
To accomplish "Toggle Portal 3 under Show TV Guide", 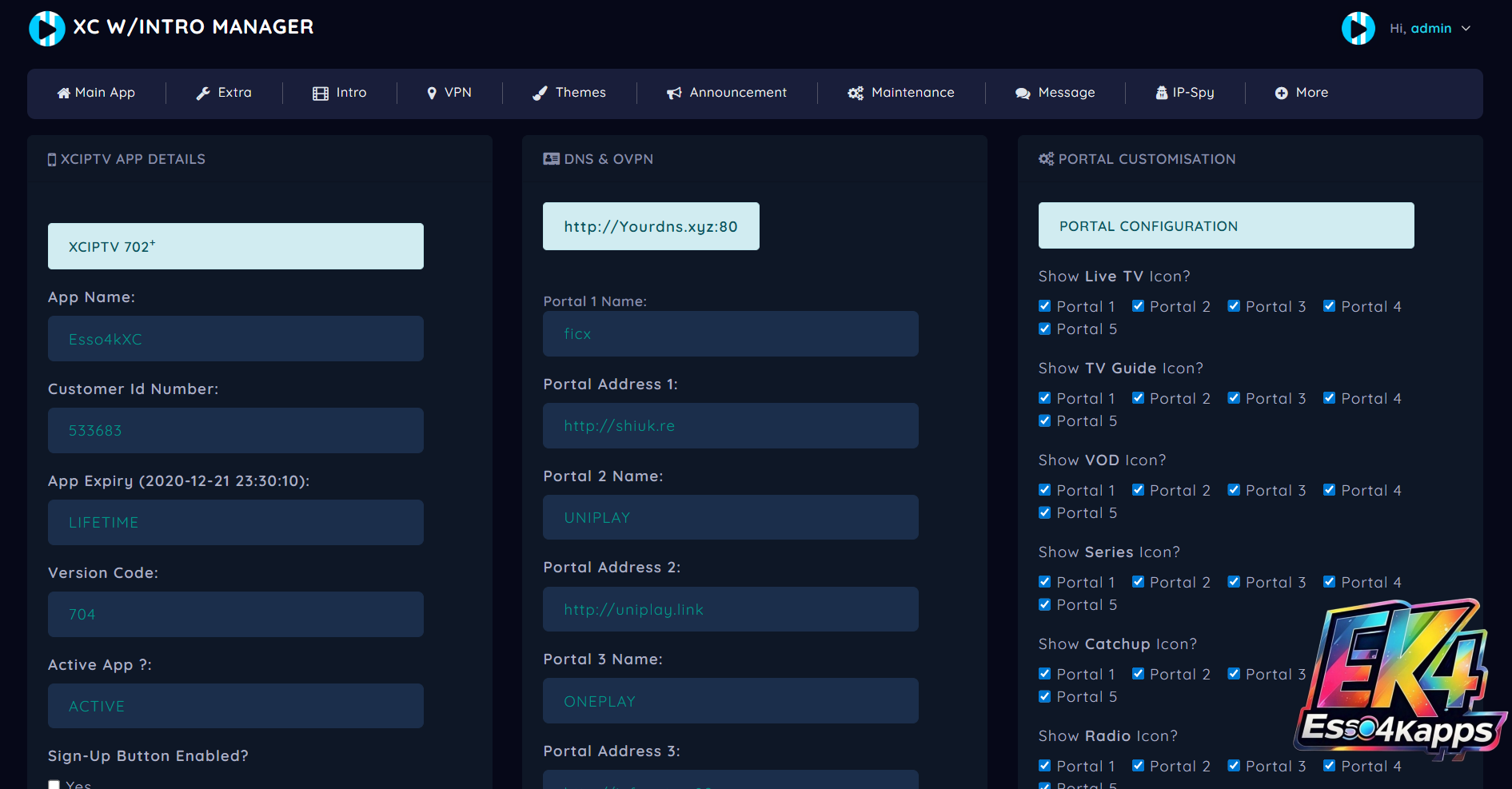I will (x=1234, y=398).
